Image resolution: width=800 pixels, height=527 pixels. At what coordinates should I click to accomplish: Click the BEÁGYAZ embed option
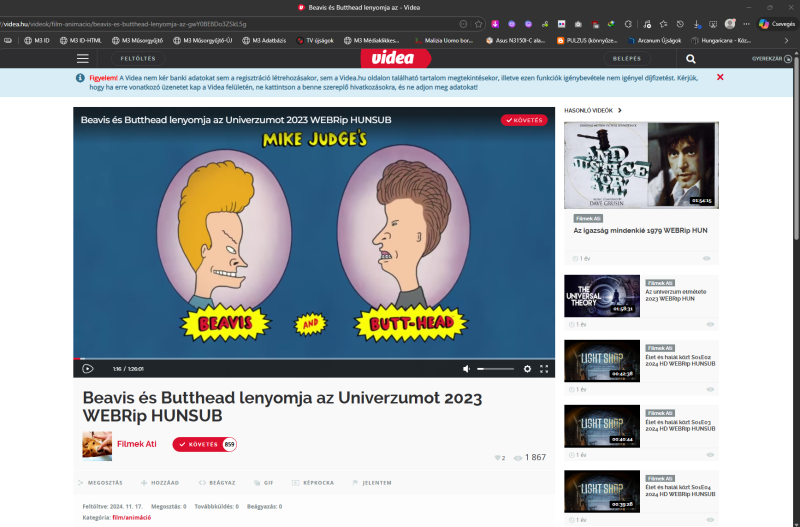(217, 483)
